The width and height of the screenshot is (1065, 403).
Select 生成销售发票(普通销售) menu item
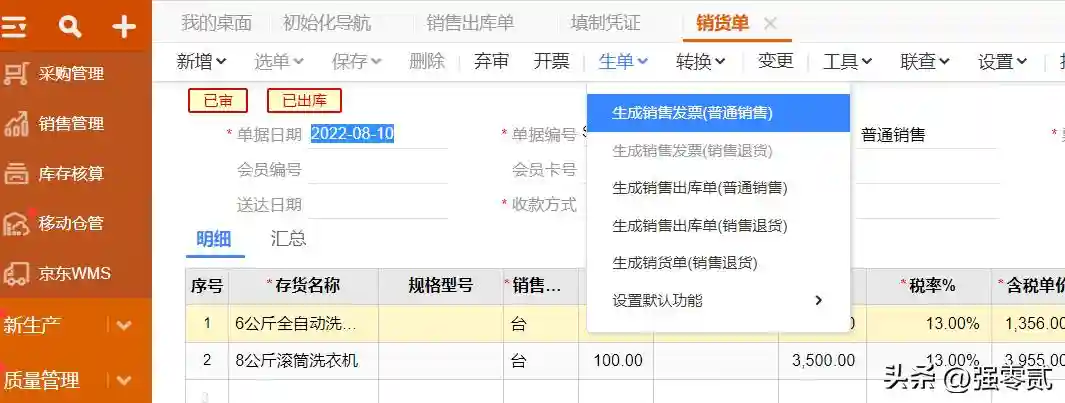point(692,113)
